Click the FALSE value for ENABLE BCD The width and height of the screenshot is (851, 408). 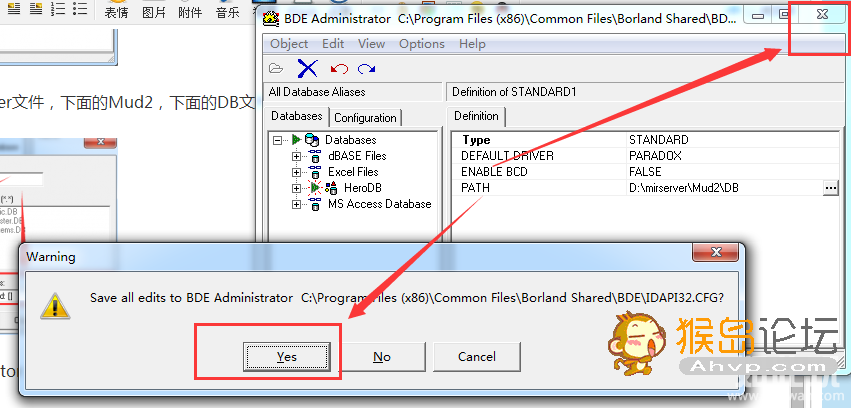pos(645,172)
